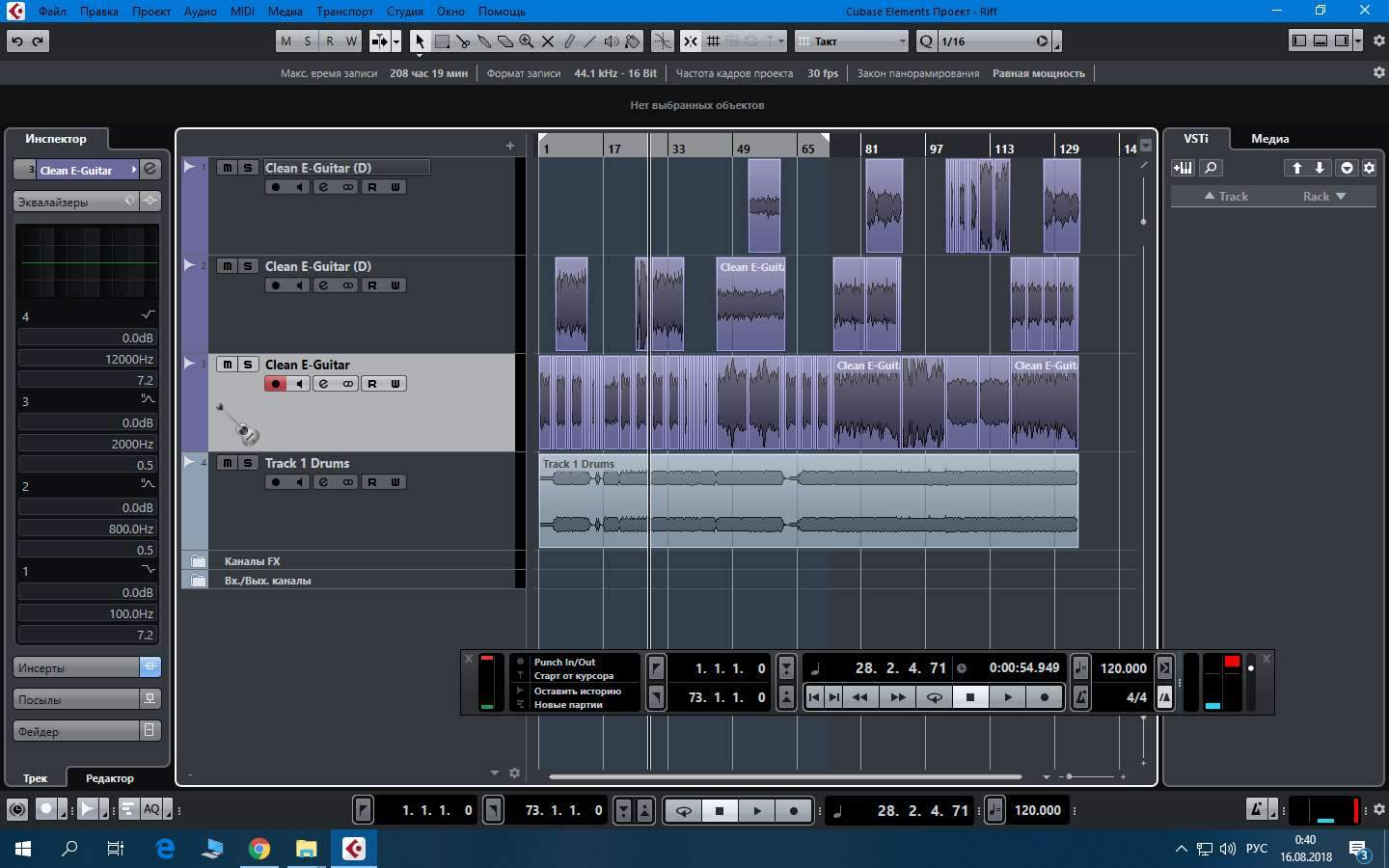The image size is (1389, 868).
Task: Select the Zoom magnifier tool
Action: click(527, 41)
